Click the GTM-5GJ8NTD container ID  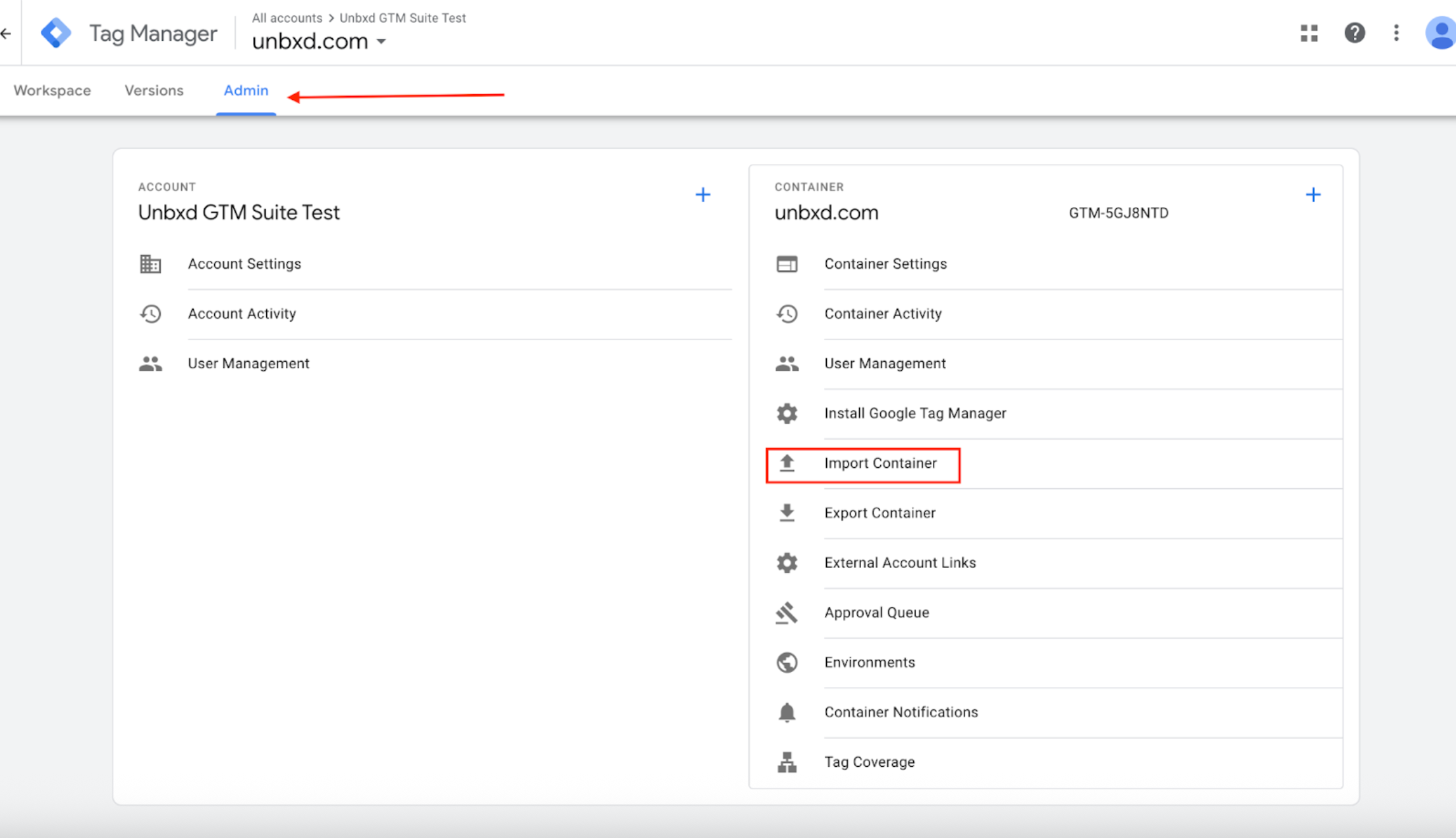coord(1119,213)
